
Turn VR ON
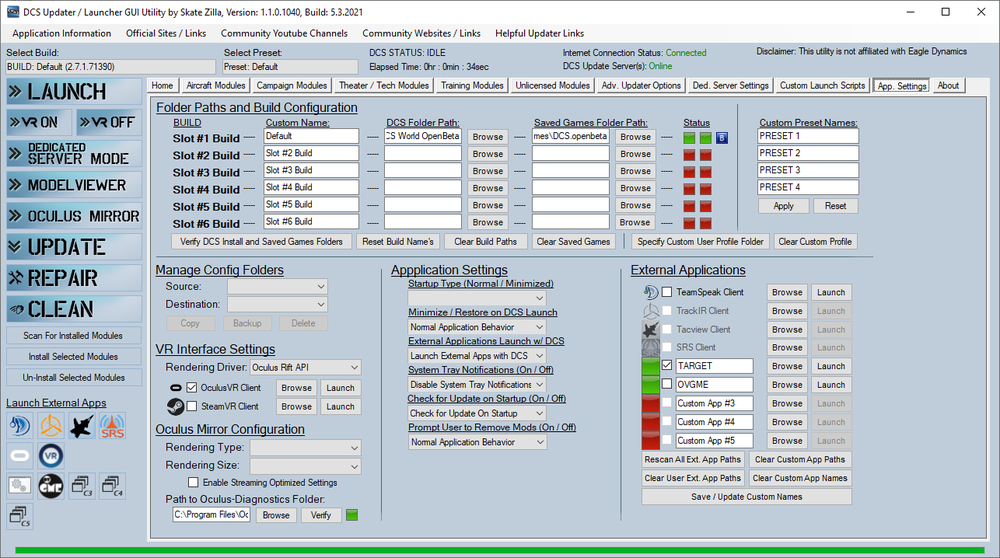click(x=40, y=122)
